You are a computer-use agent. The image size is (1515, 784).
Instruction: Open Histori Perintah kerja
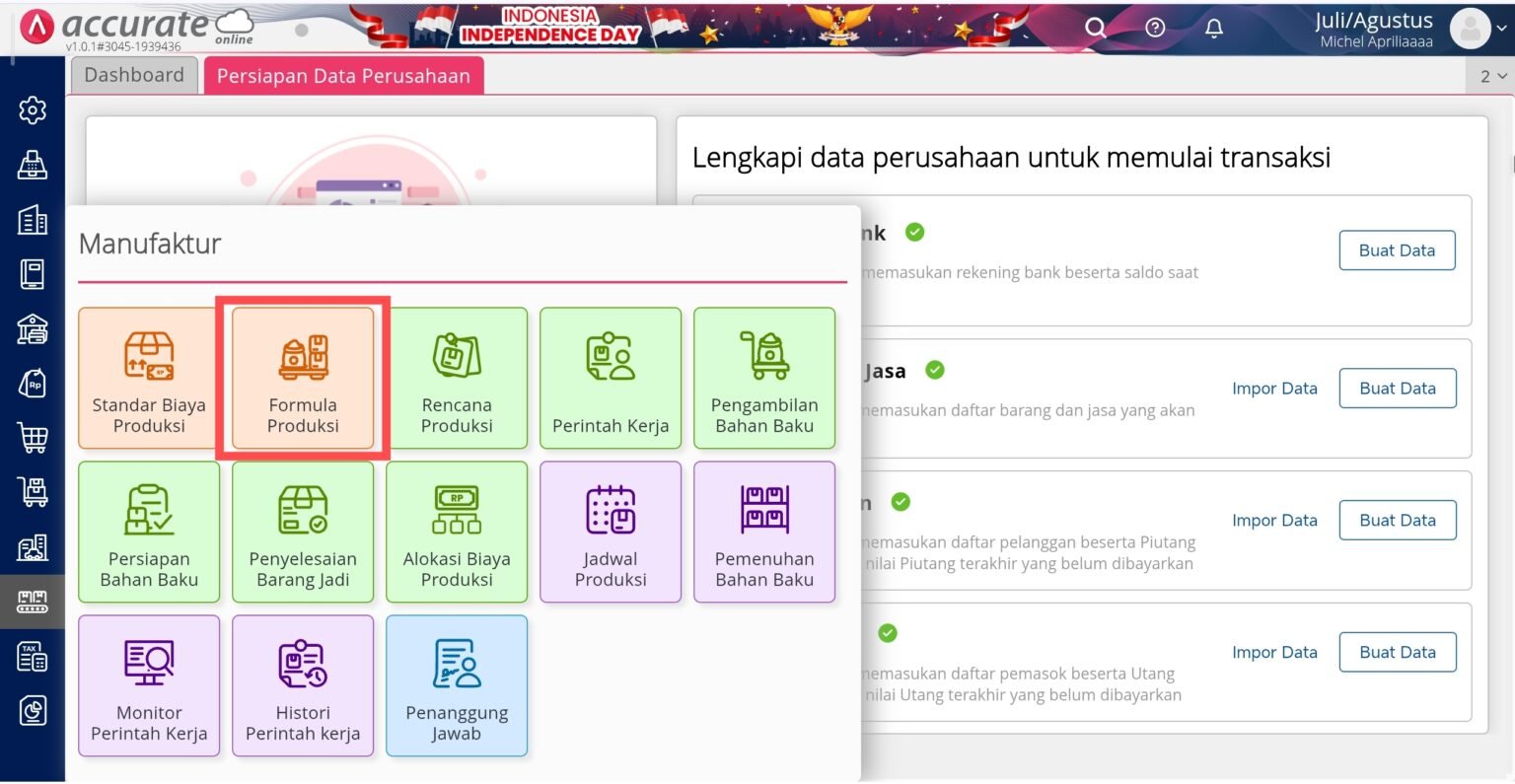[302, 685]
